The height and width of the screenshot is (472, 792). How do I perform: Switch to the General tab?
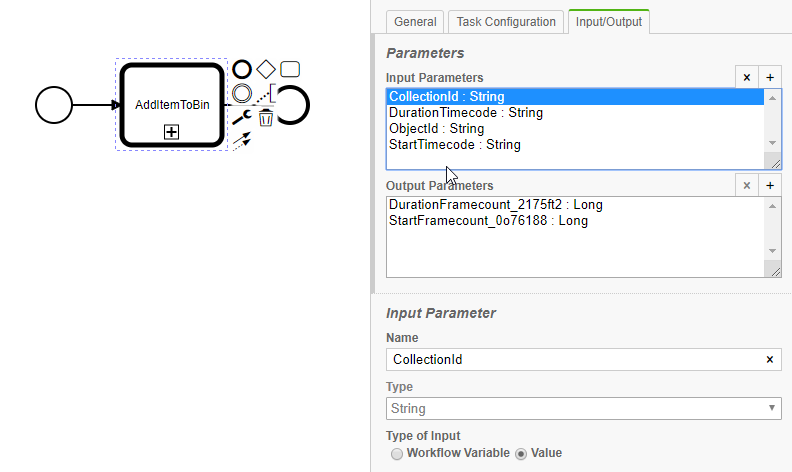(x=414, y=22)
